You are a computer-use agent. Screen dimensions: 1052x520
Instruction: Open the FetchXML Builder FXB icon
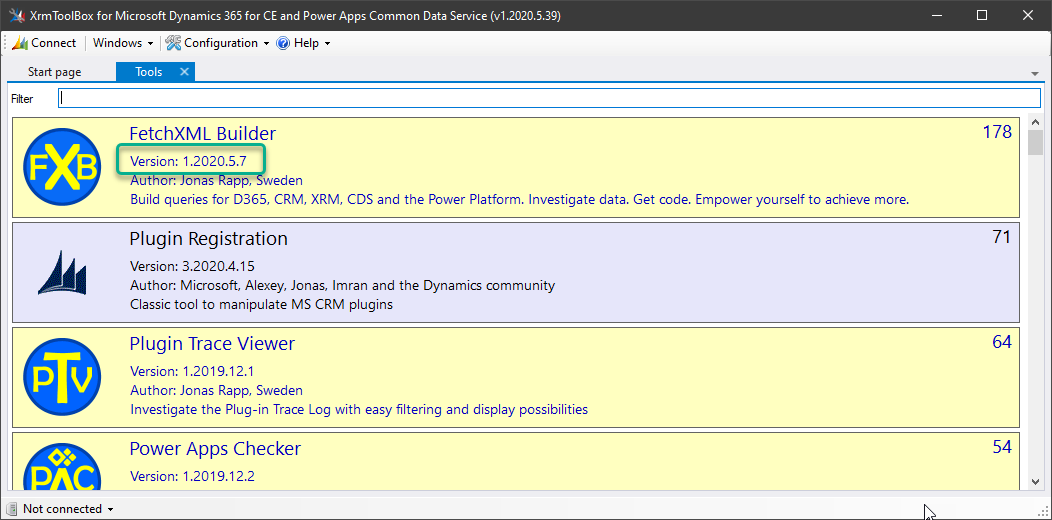coord(61,167)
